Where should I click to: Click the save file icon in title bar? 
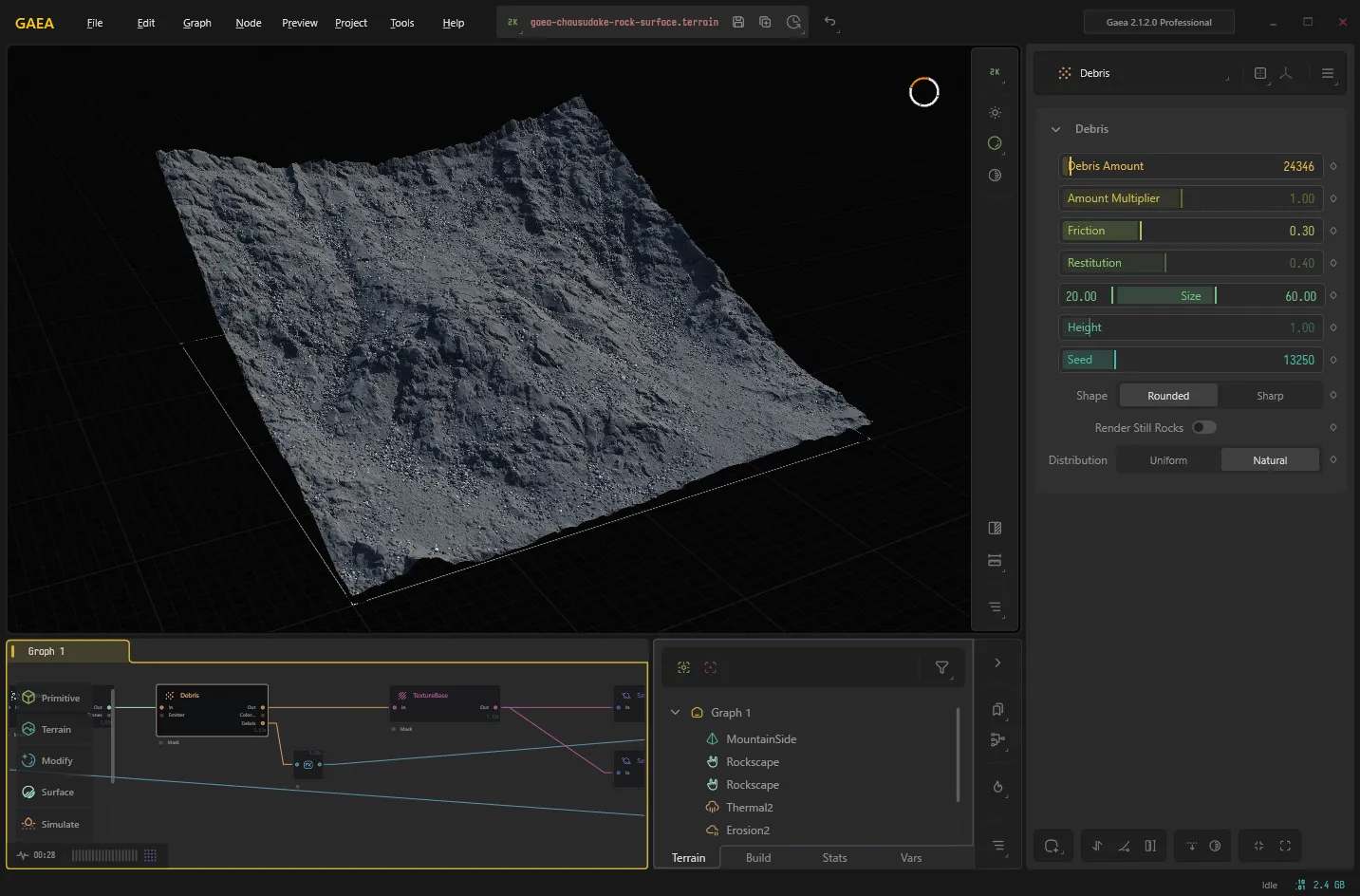[738, 22]
